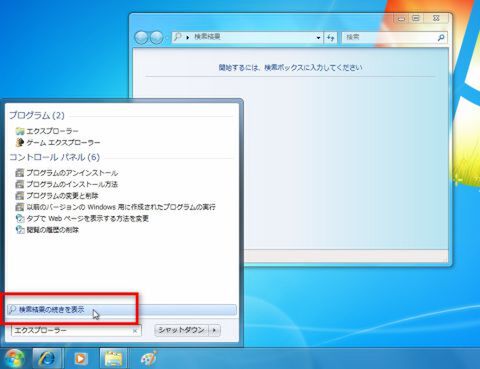Clear the Start menu search text
Image resolution: width=480 pixels, height=369 pixels.
[135, 331]
